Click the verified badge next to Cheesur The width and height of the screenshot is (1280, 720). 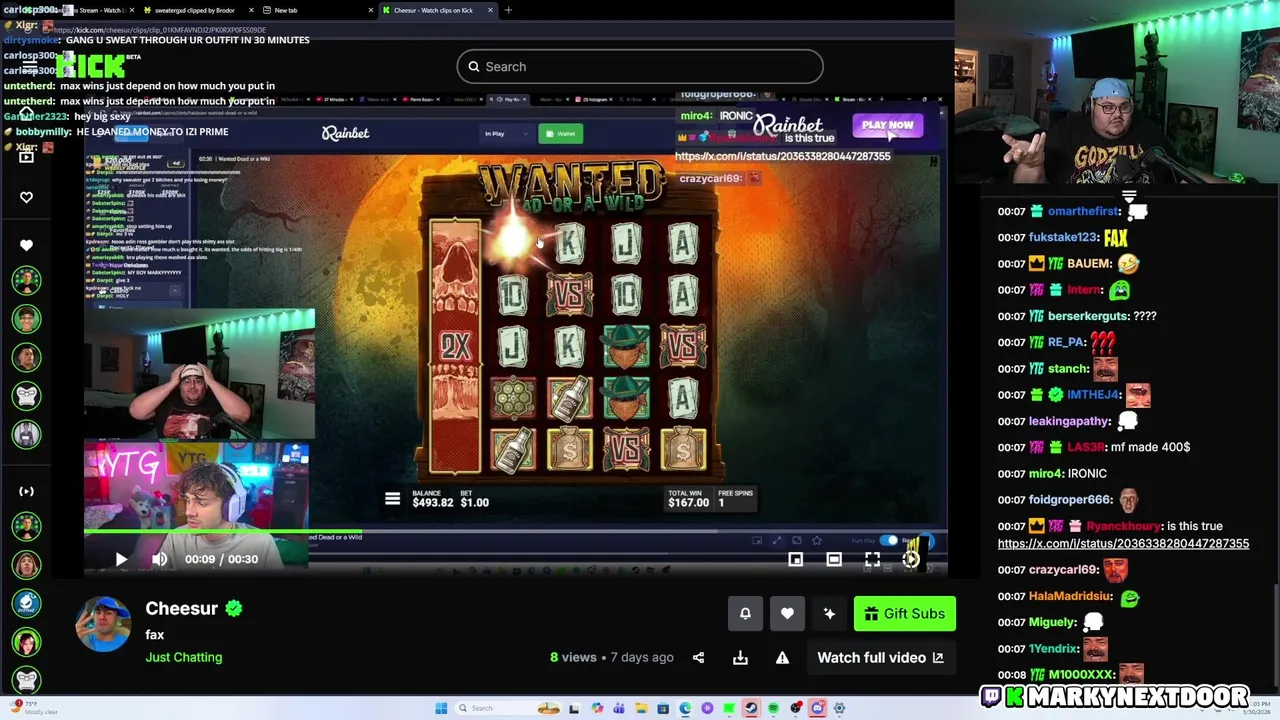[234, 608]
